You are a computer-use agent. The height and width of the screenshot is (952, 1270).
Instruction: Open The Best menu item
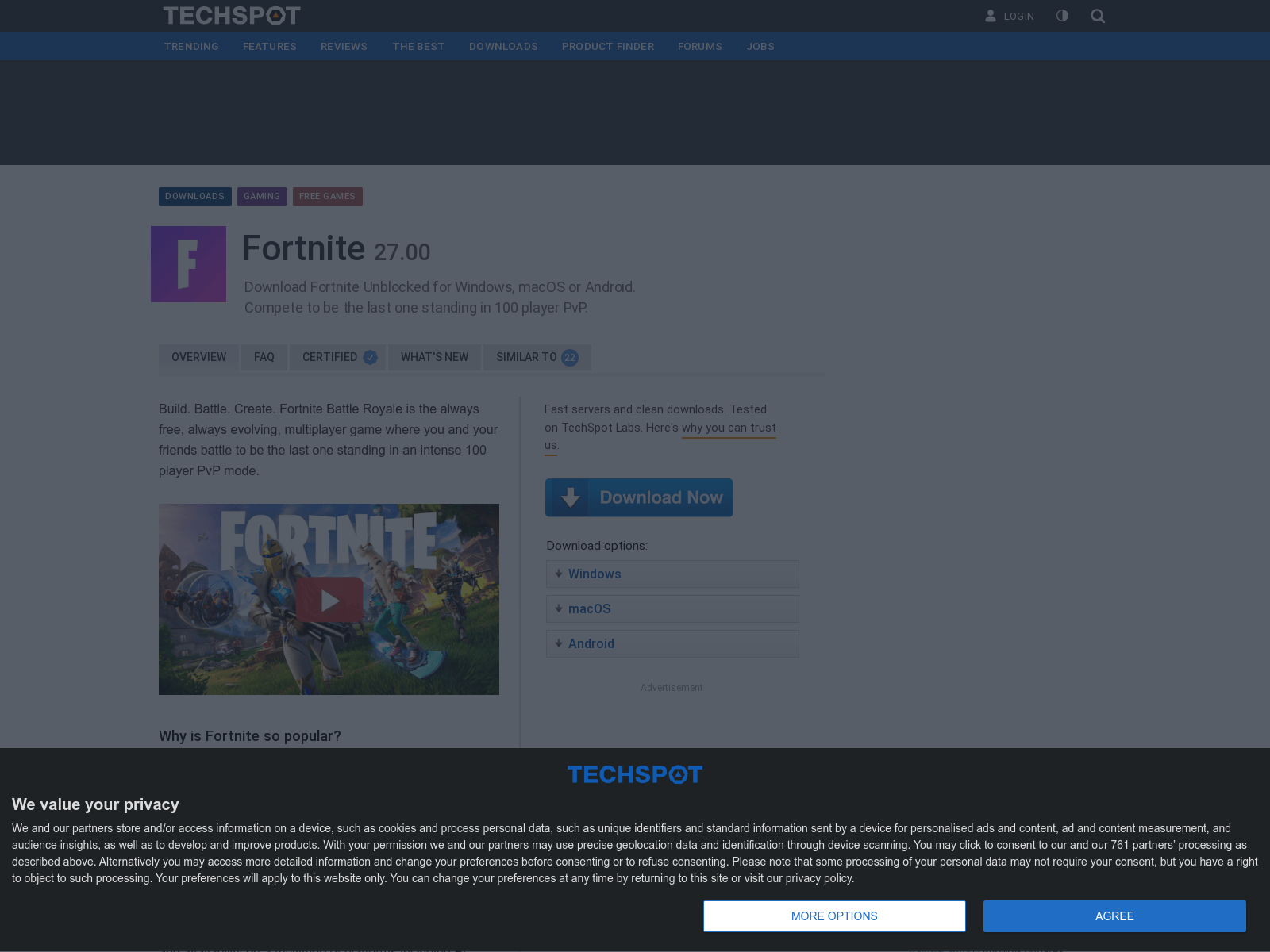click(x=418, y=47)
